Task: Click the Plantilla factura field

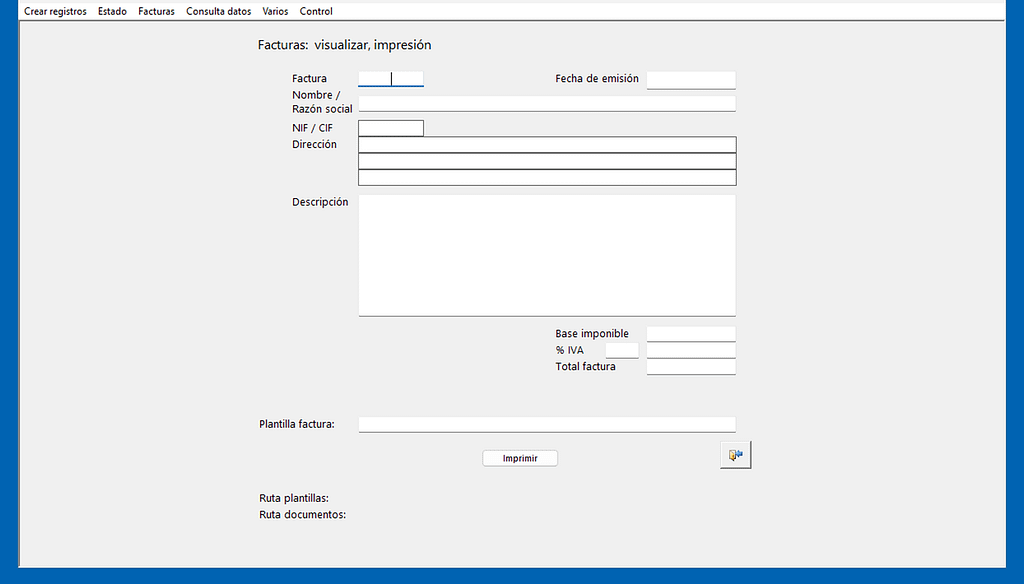Action: coord(546,424)
